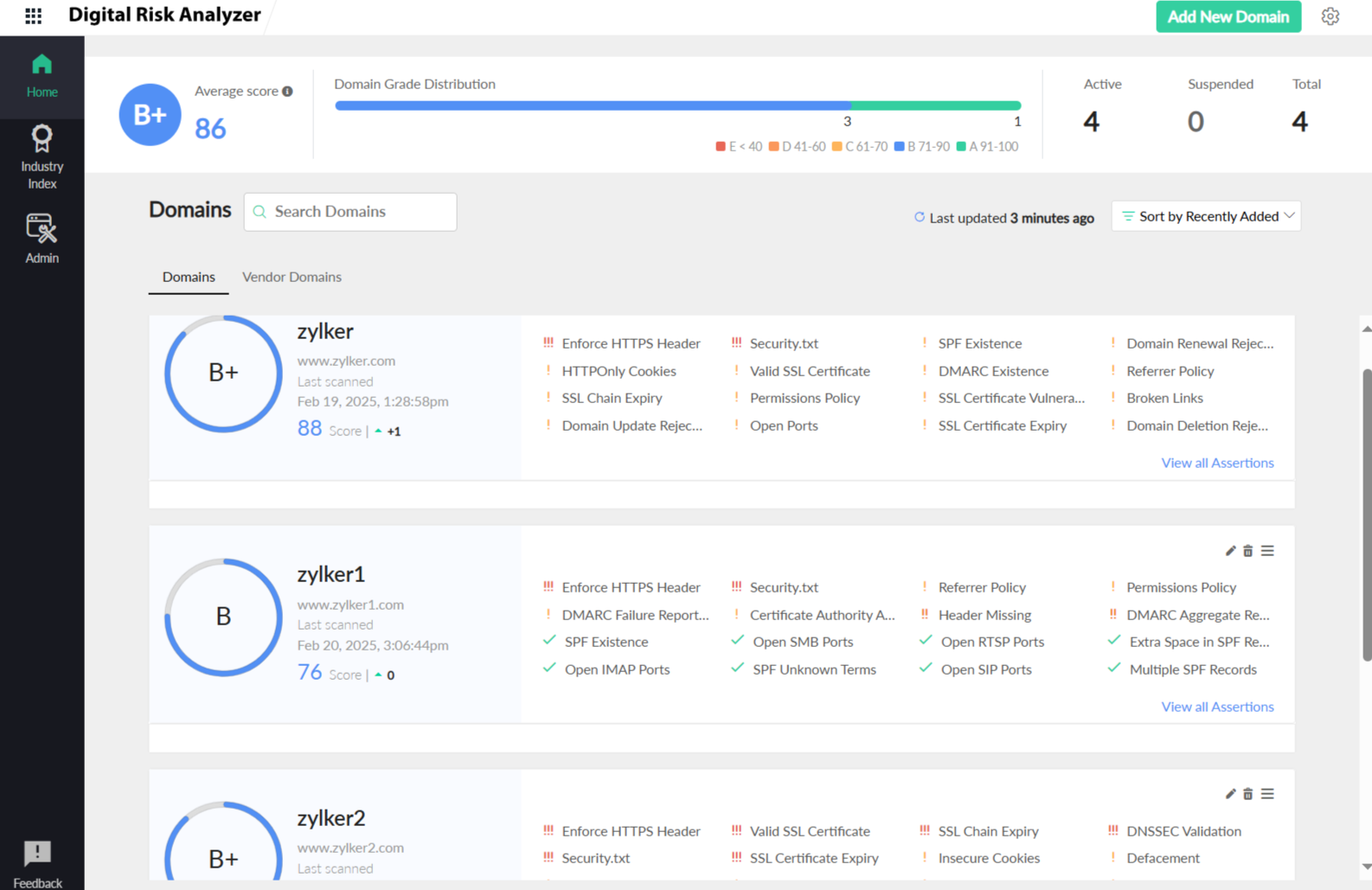Viewport: 1372px width, 890px height.
Task: Show the Average score info tooltip icon
Action: pos(287,92)
